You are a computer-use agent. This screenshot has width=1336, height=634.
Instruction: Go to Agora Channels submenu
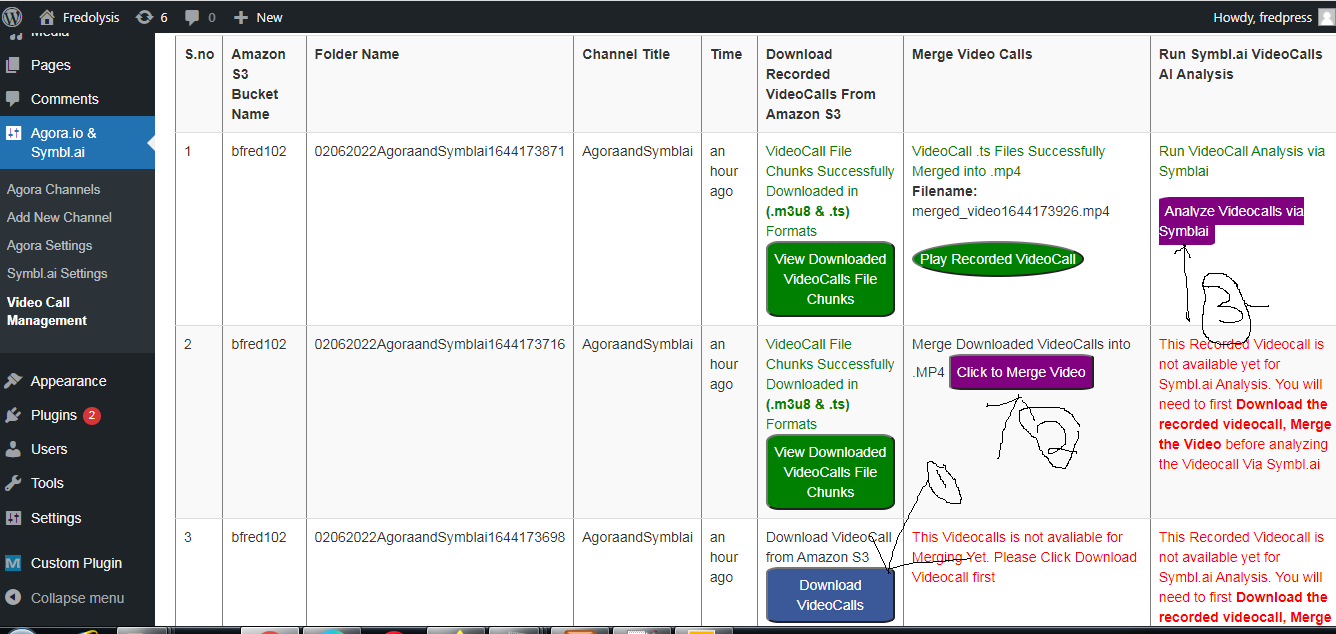(53, 189)
